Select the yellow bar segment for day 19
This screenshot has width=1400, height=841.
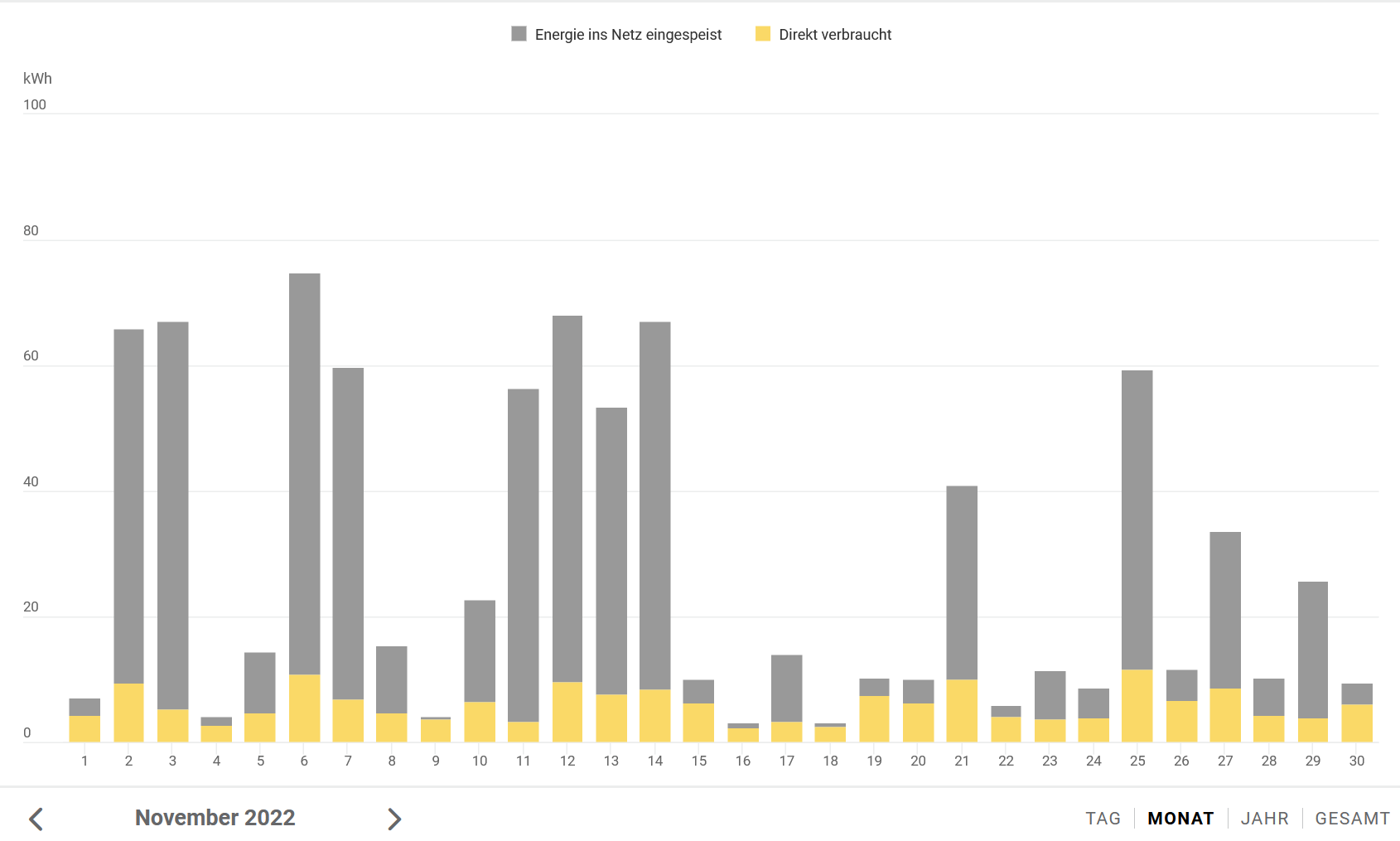874,719
